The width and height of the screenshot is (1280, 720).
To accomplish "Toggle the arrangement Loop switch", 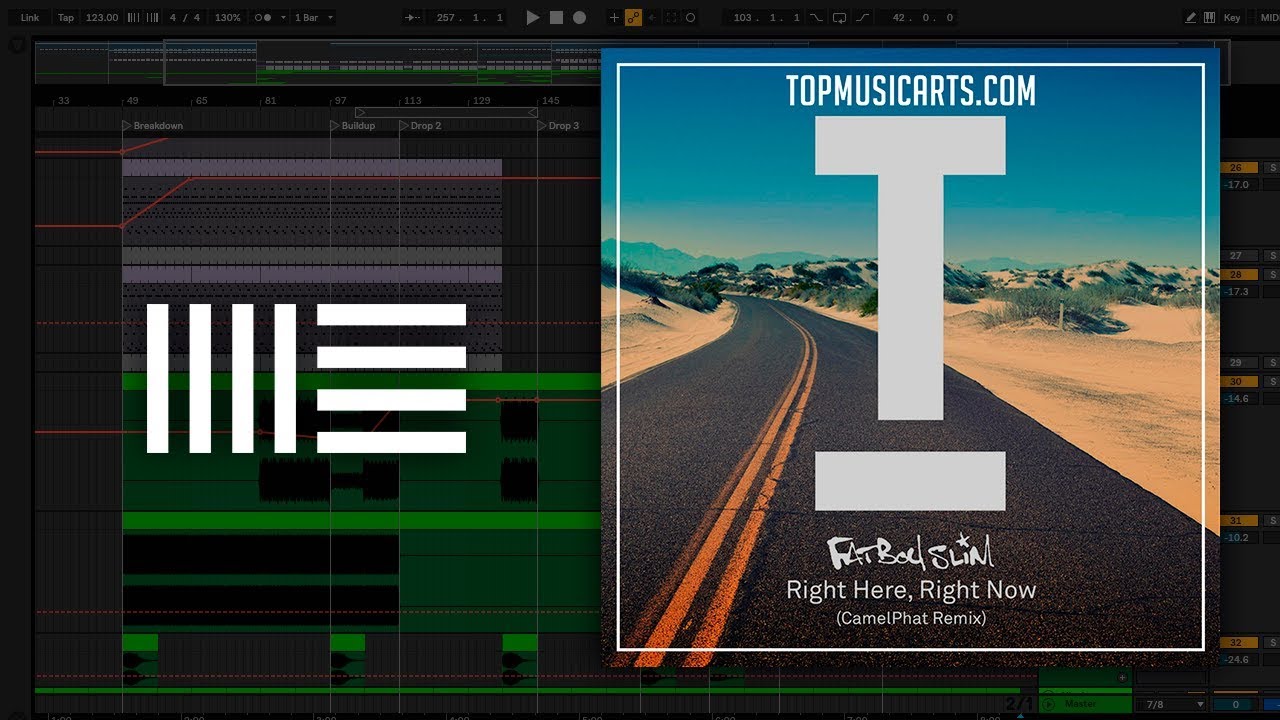I will (x=839, y=18).
